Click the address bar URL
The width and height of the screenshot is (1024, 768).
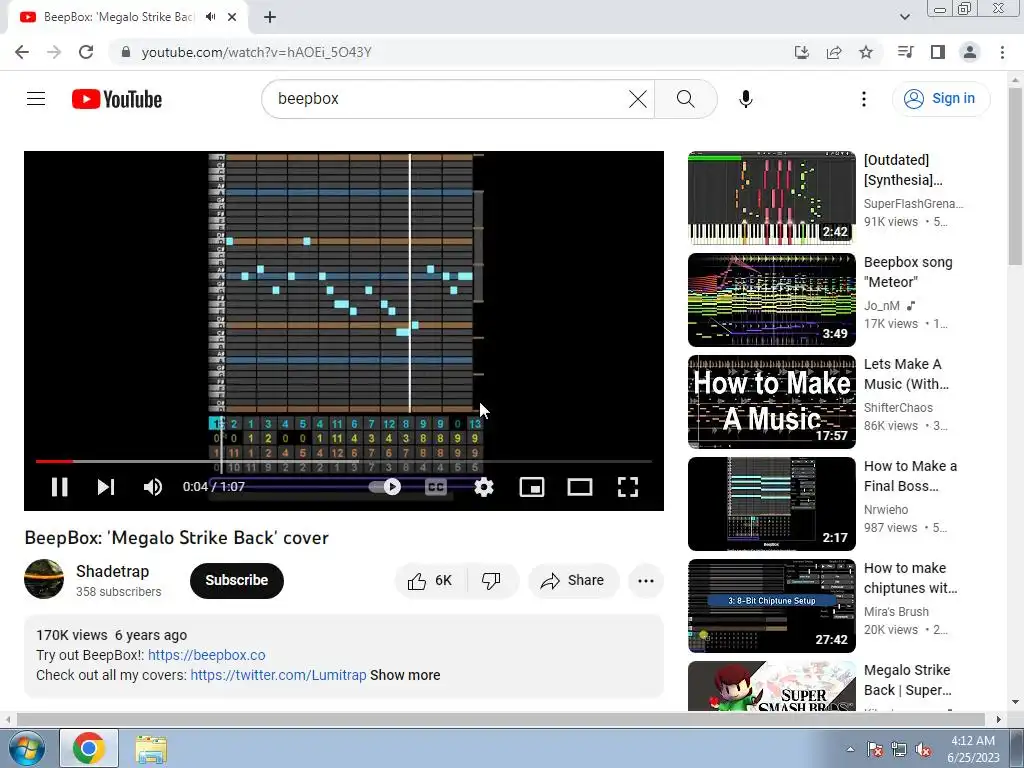pos(257,52)
